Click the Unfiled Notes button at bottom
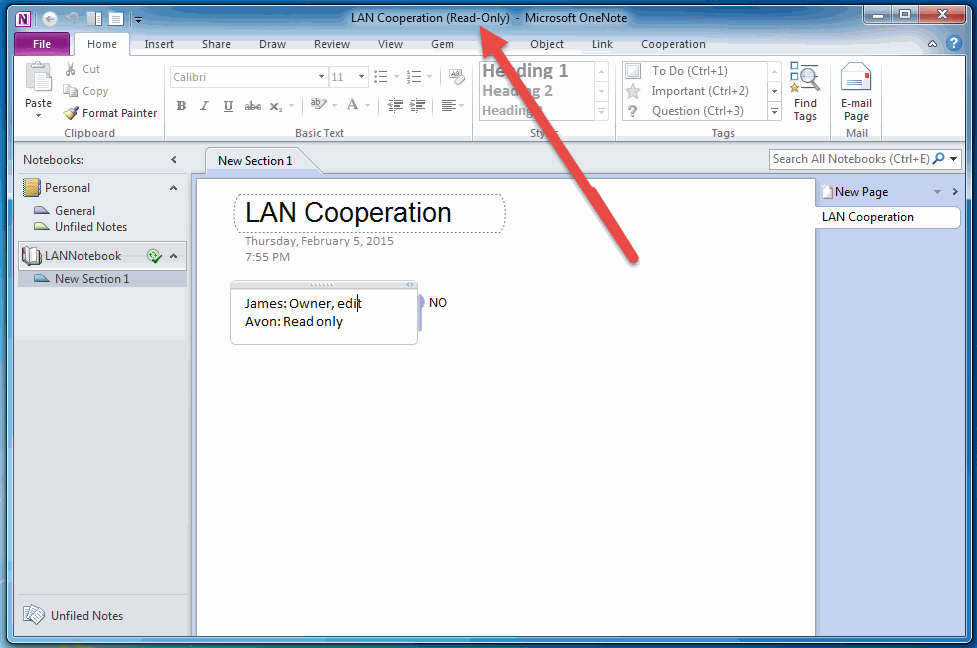Viewport: 977px width, 648px height. [x=74, y=616]
